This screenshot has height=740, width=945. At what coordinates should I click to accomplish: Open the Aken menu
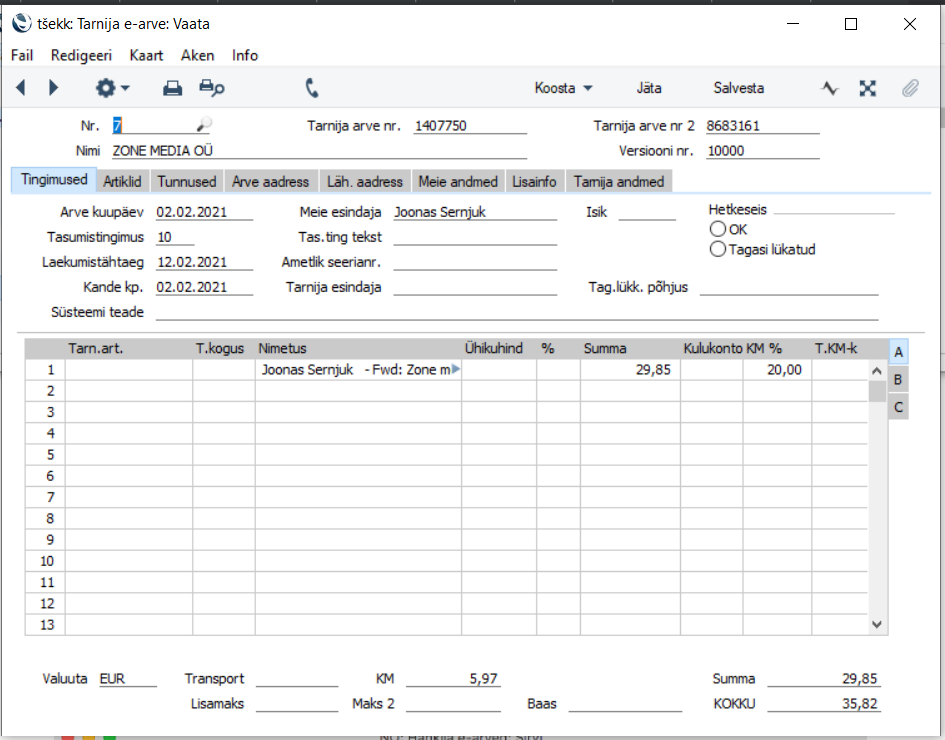(x=198, y=55)
